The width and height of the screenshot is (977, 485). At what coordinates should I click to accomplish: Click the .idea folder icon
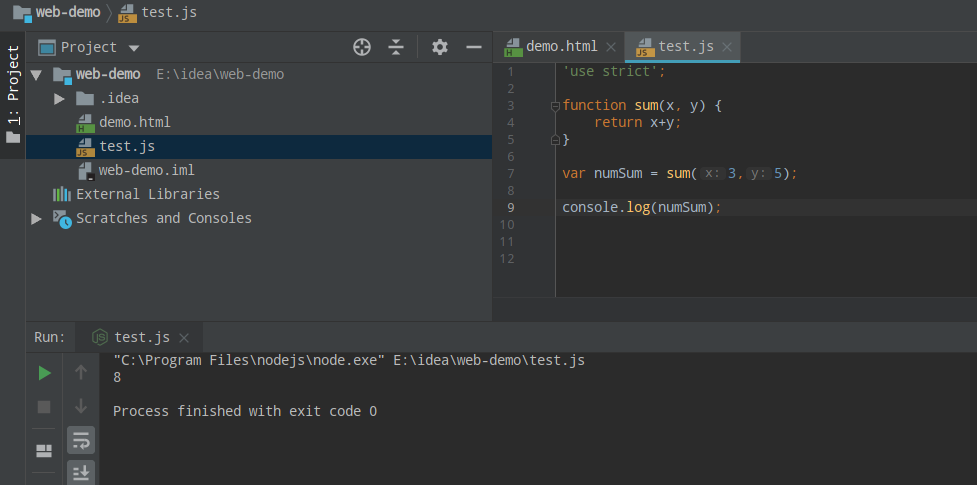[x=85, y=98]
